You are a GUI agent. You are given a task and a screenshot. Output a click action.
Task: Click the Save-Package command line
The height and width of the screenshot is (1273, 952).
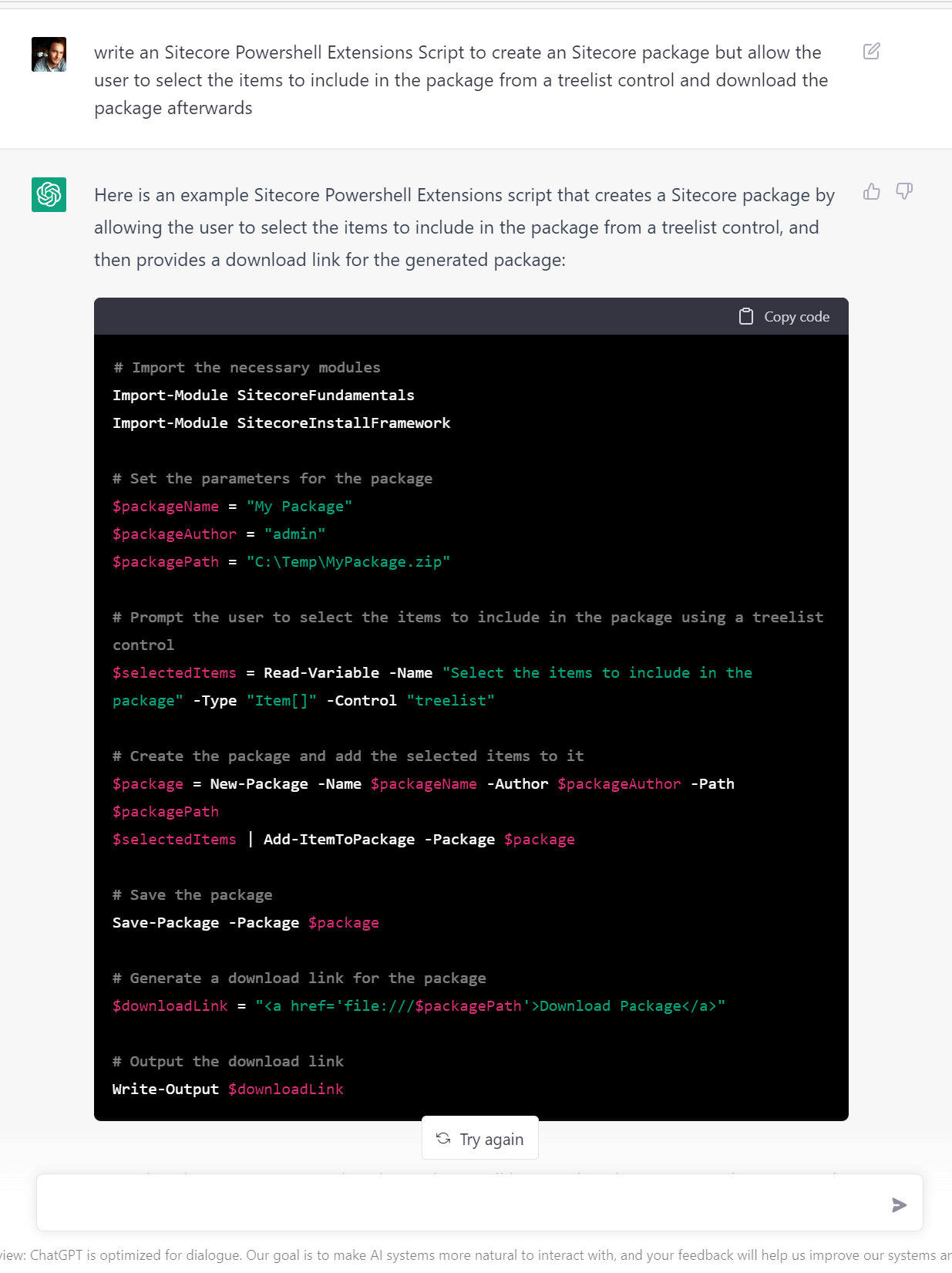246,923
